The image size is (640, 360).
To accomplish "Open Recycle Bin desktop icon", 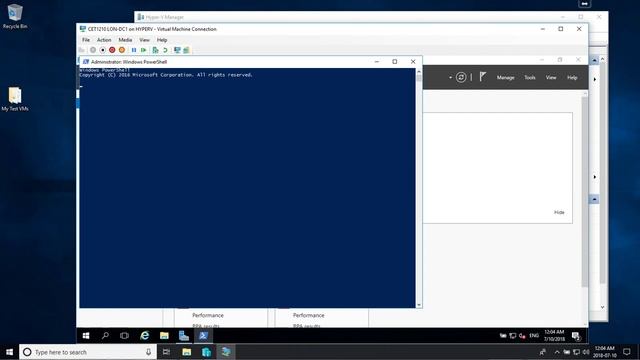I will click(15, 16).
